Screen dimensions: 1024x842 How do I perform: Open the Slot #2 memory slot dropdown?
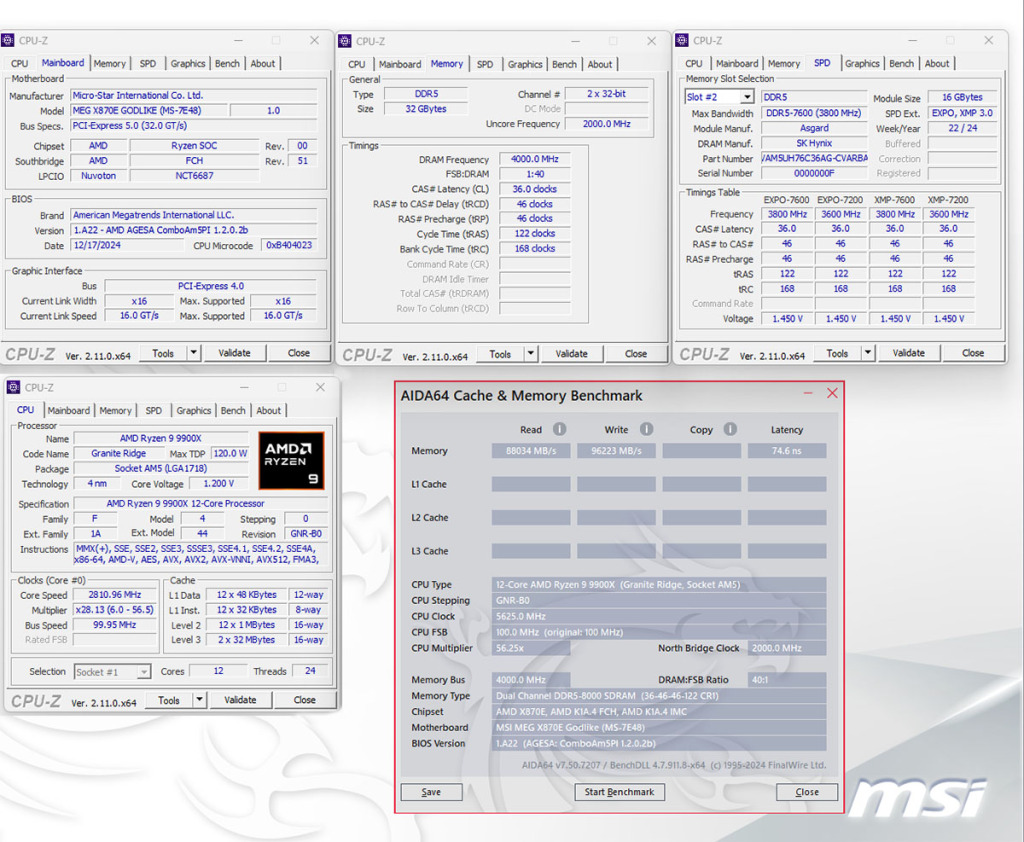(747, 97)
